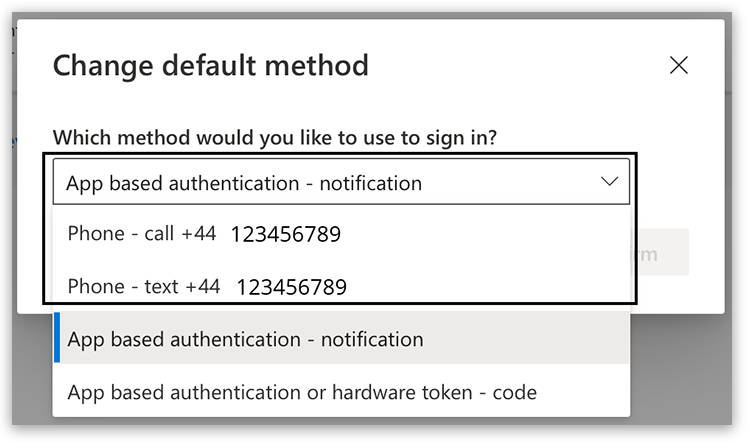The image size is (750, 443).
Task: Click the +44 code in Phone - text row
Action: [203, 287]
